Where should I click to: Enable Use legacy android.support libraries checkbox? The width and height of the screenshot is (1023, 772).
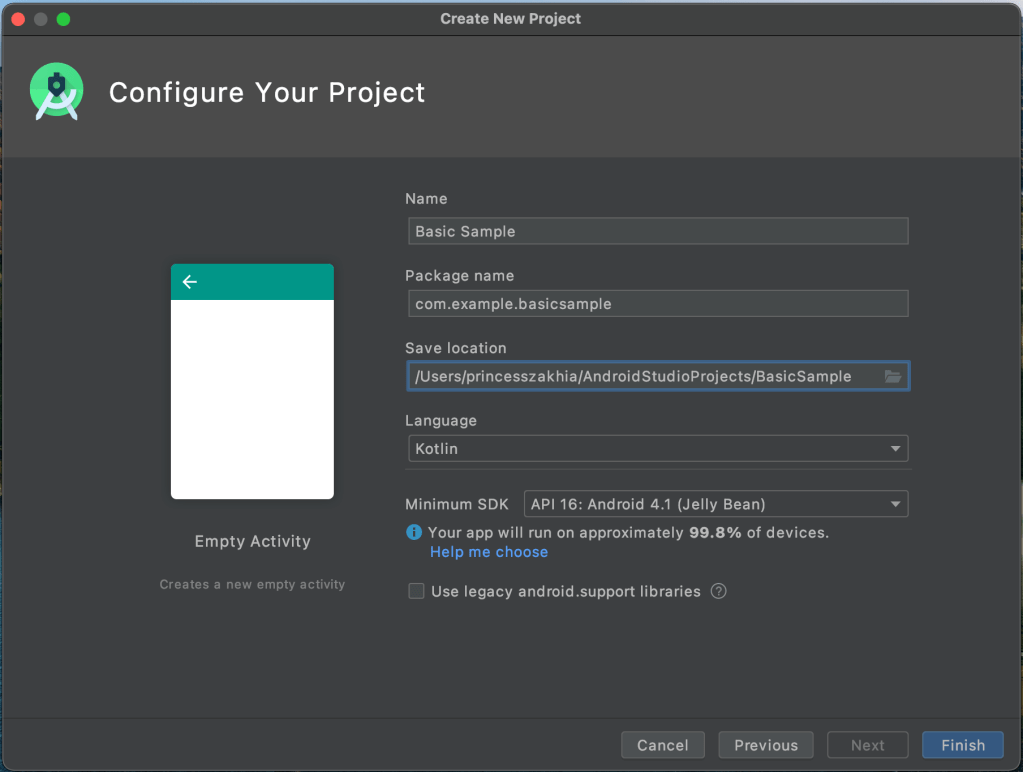[416, 592]
